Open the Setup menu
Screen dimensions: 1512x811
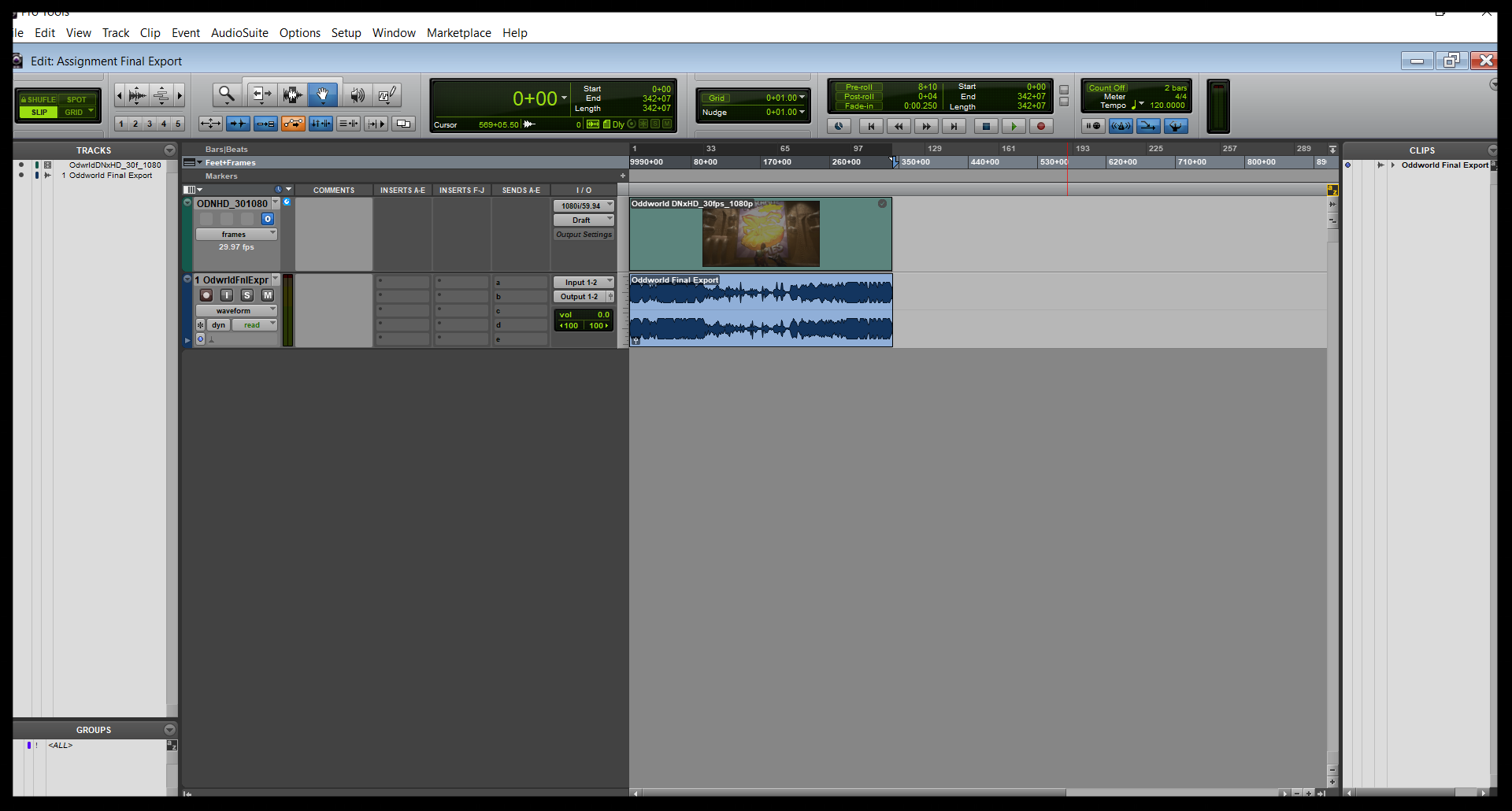click(x=346, y=33)
